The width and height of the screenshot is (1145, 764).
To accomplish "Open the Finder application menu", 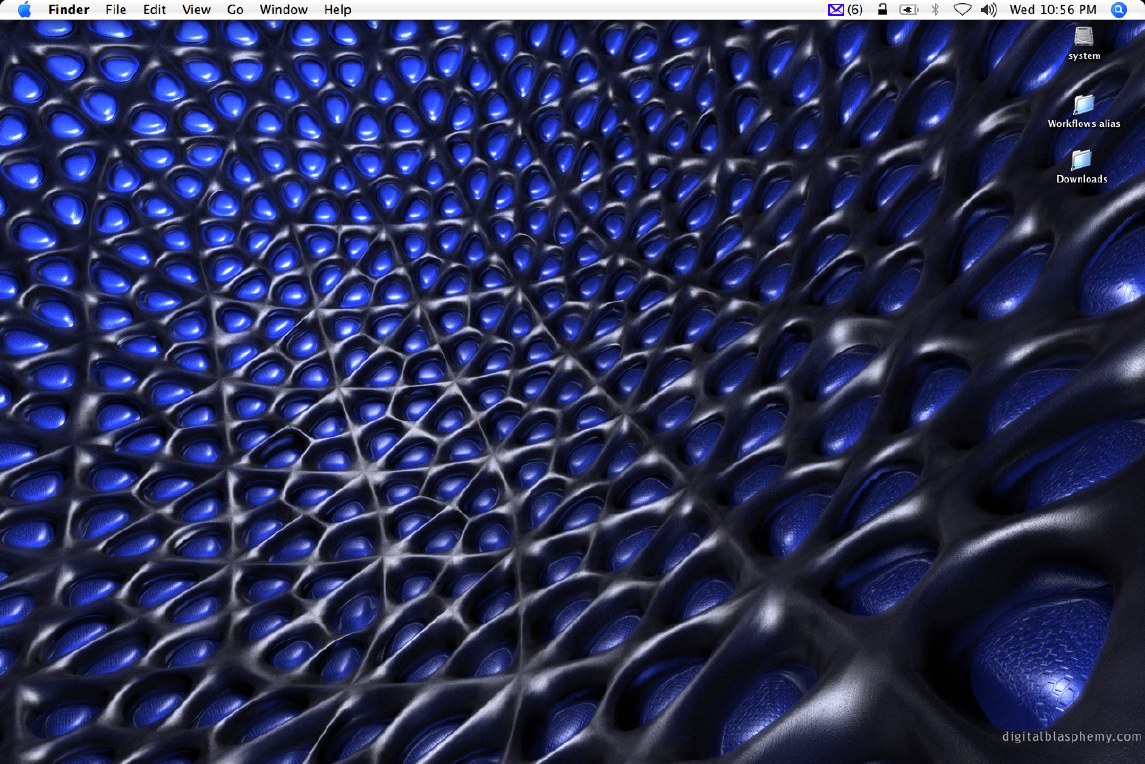I will [69, 9].
